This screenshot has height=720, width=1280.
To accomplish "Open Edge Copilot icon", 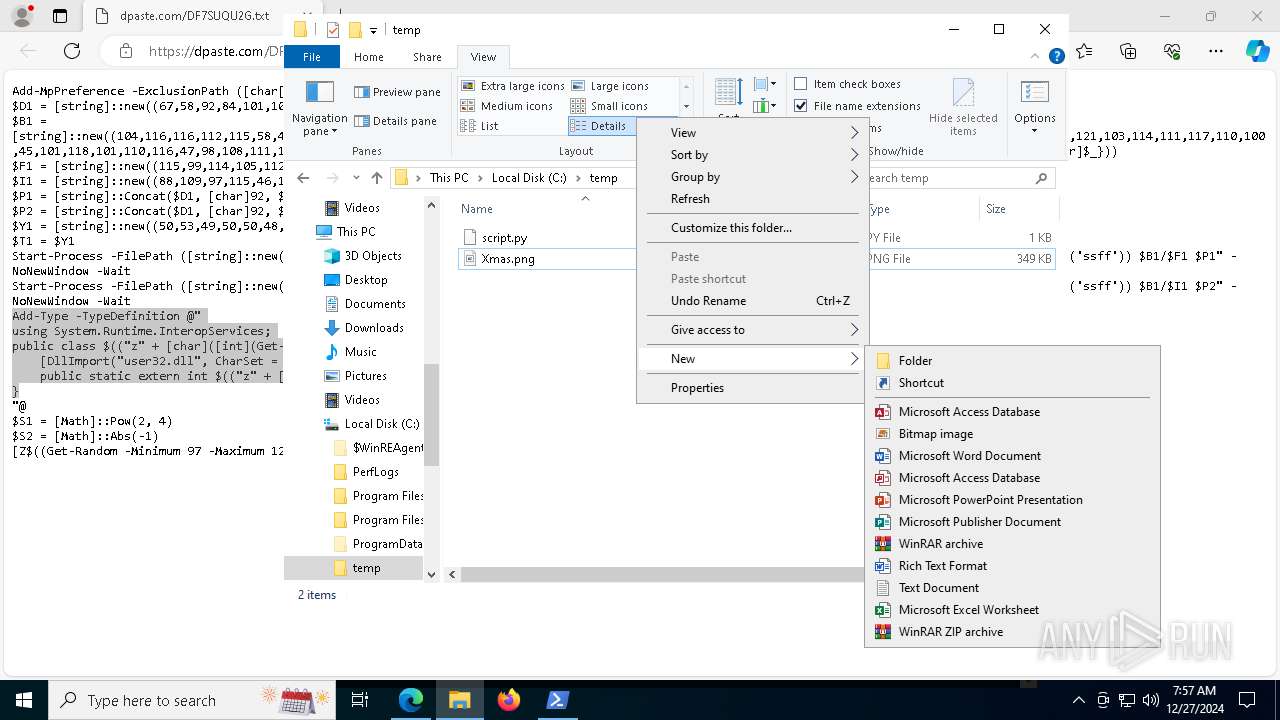I will 1258,51.
